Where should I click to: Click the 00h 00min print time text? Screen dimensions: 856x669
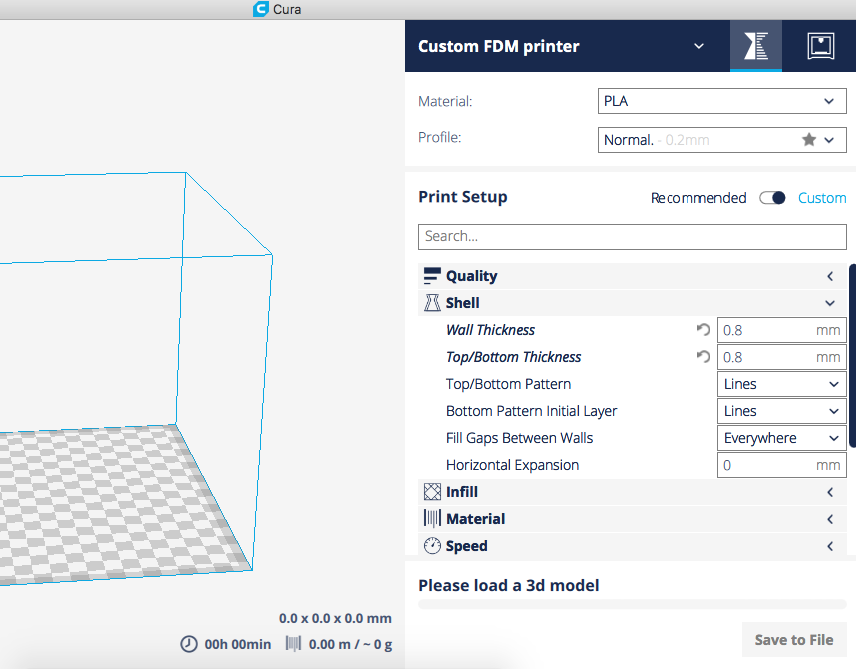(237, 644)
